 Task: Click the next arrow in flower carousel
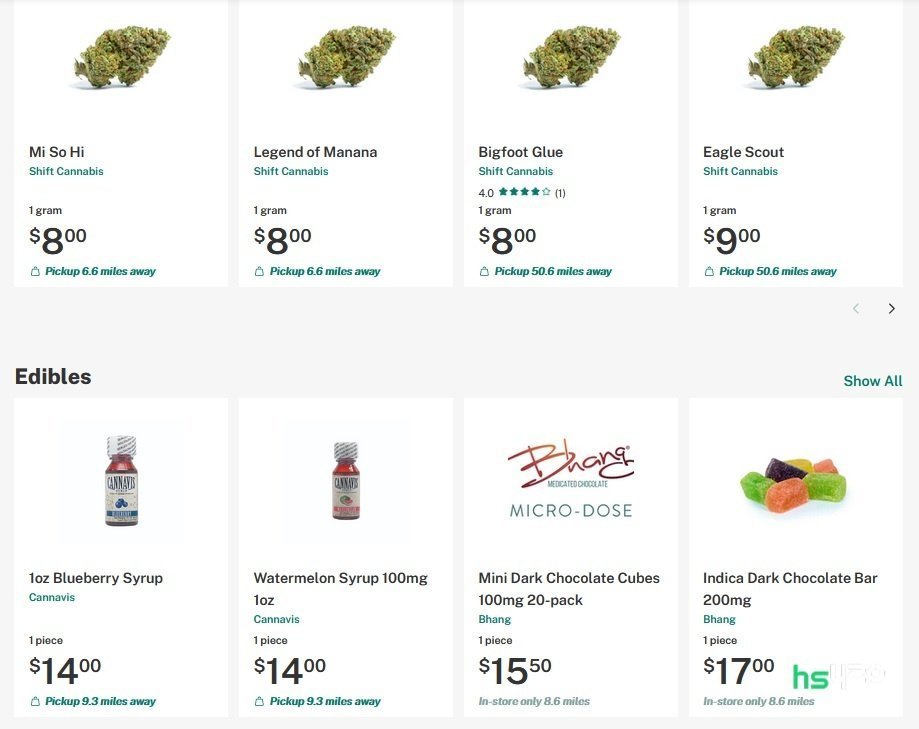[x=891, y=308]
